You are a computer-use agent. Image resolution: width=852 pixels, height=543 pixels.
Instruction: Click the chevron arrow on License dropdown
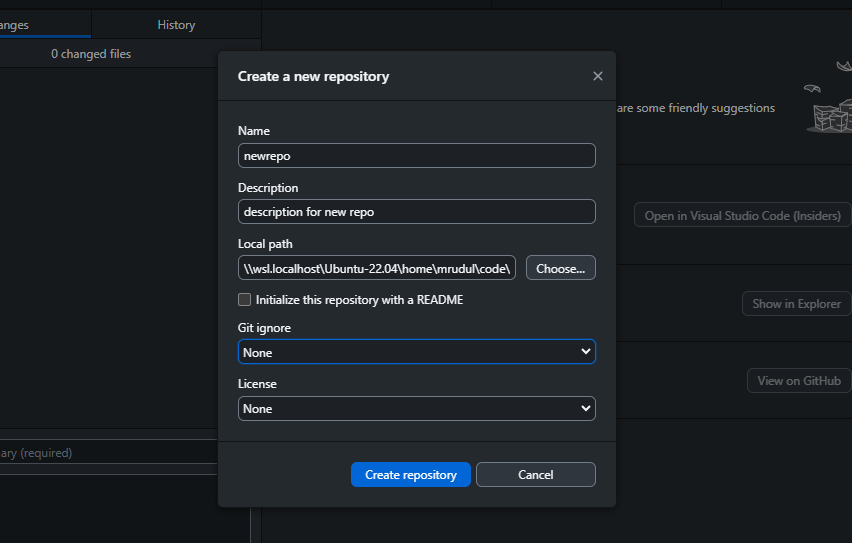pyautogui.click(x=585, y=408)
